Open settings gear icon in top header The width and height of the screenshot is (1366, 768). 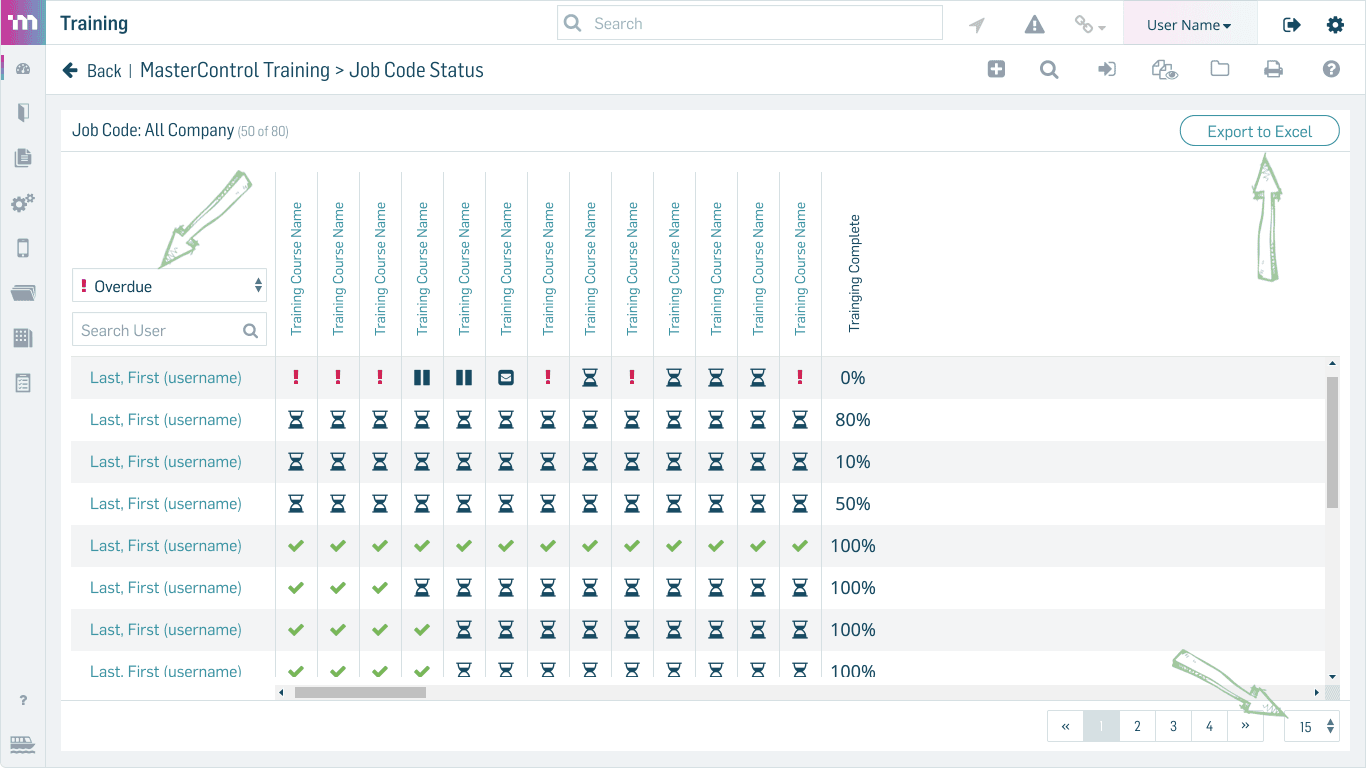[1335, 25]
